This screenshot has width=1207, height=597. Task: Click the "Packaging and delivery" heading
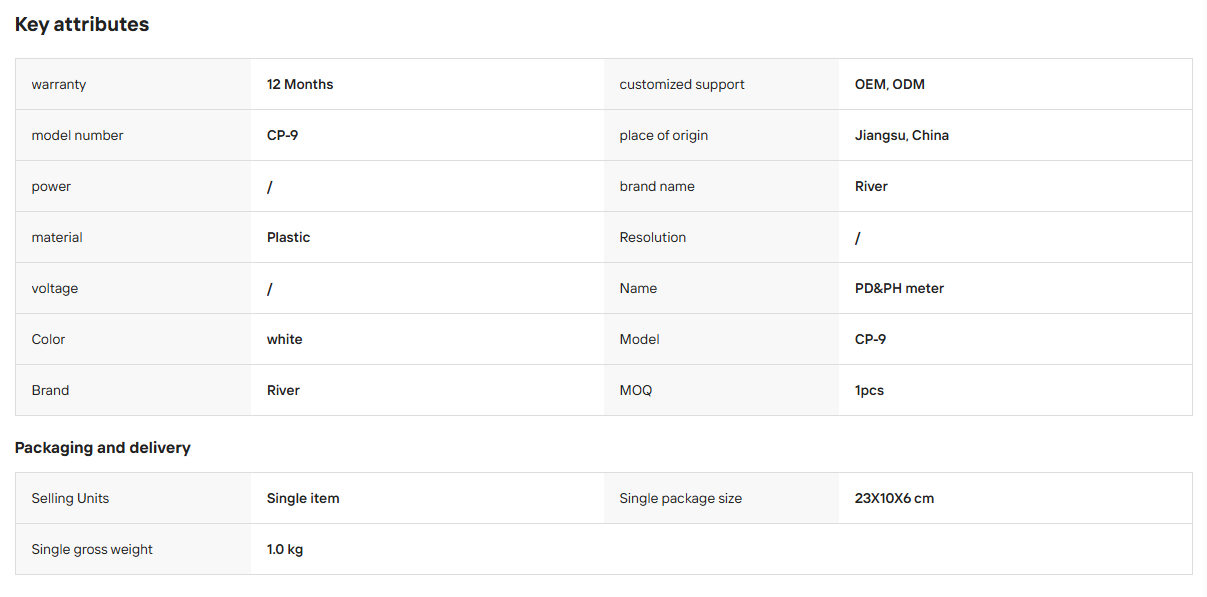103,448
